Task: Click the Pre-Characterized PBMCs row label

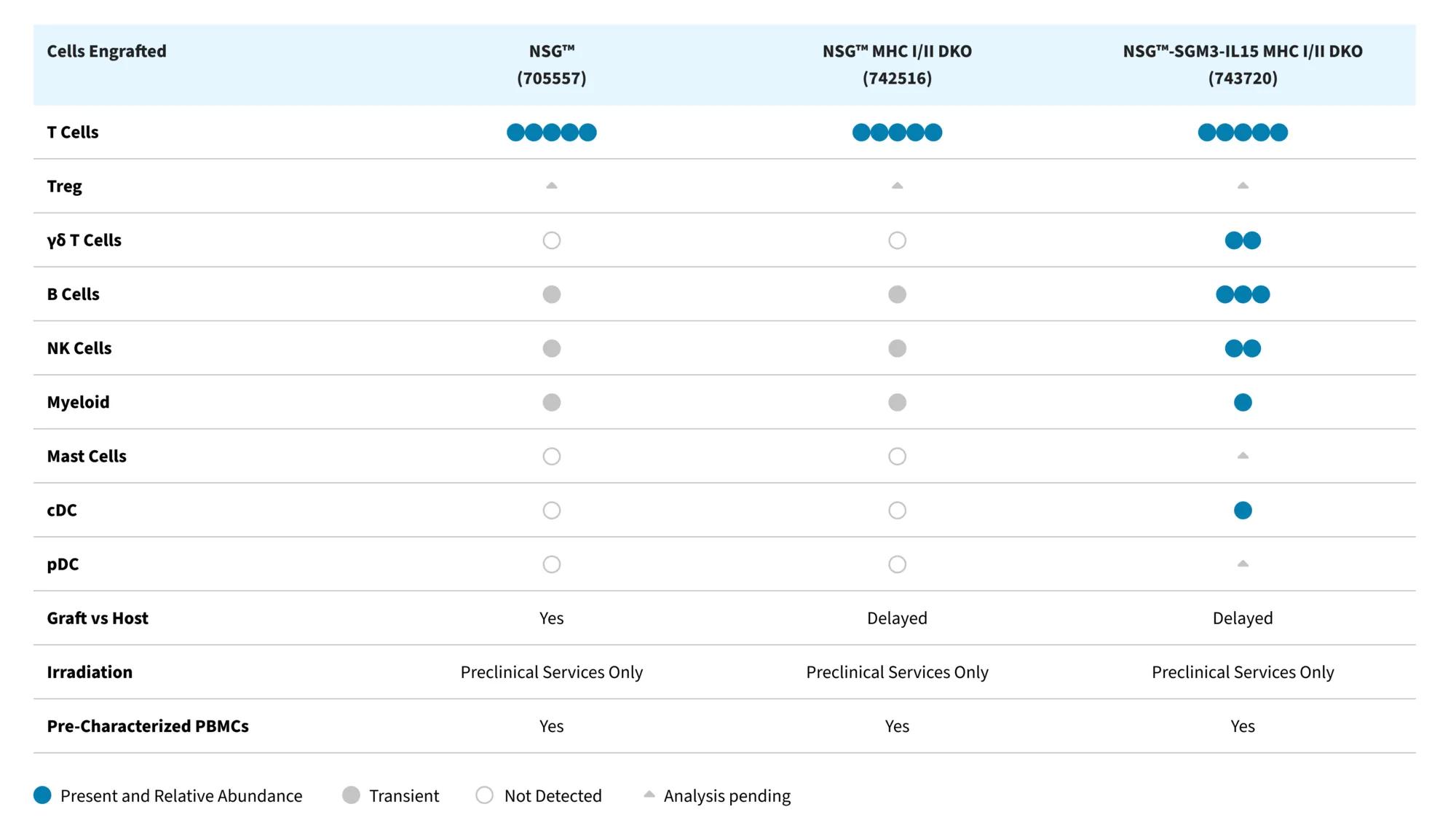Action: coord(148,726)
